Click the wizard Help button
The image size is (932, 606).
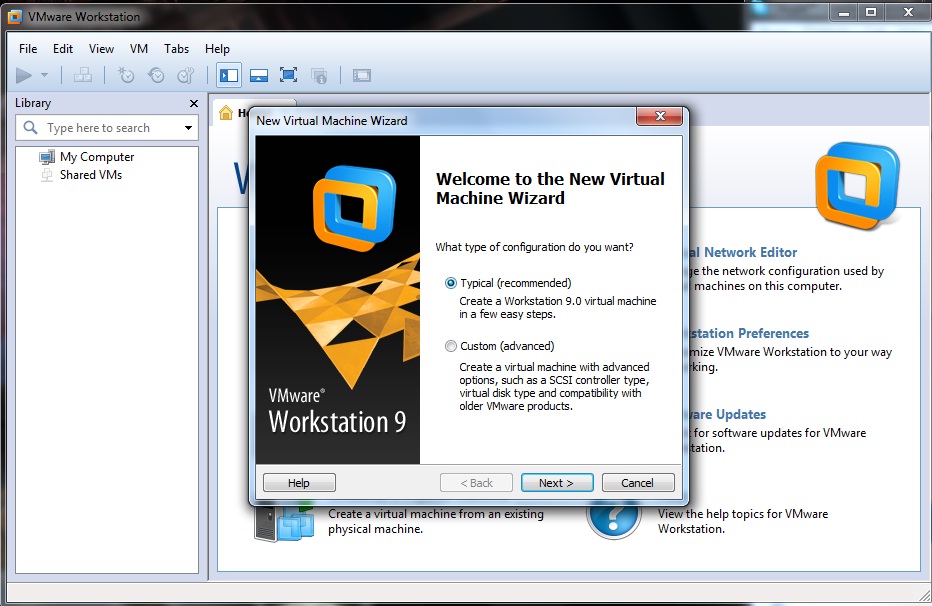299,482
